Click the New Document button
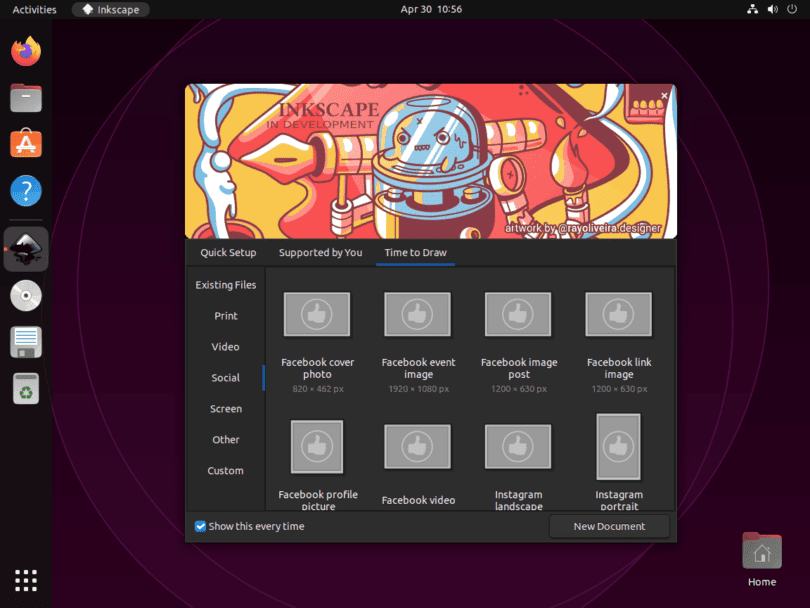The width and height of the screenshot is (810, 608). point(609,525)
